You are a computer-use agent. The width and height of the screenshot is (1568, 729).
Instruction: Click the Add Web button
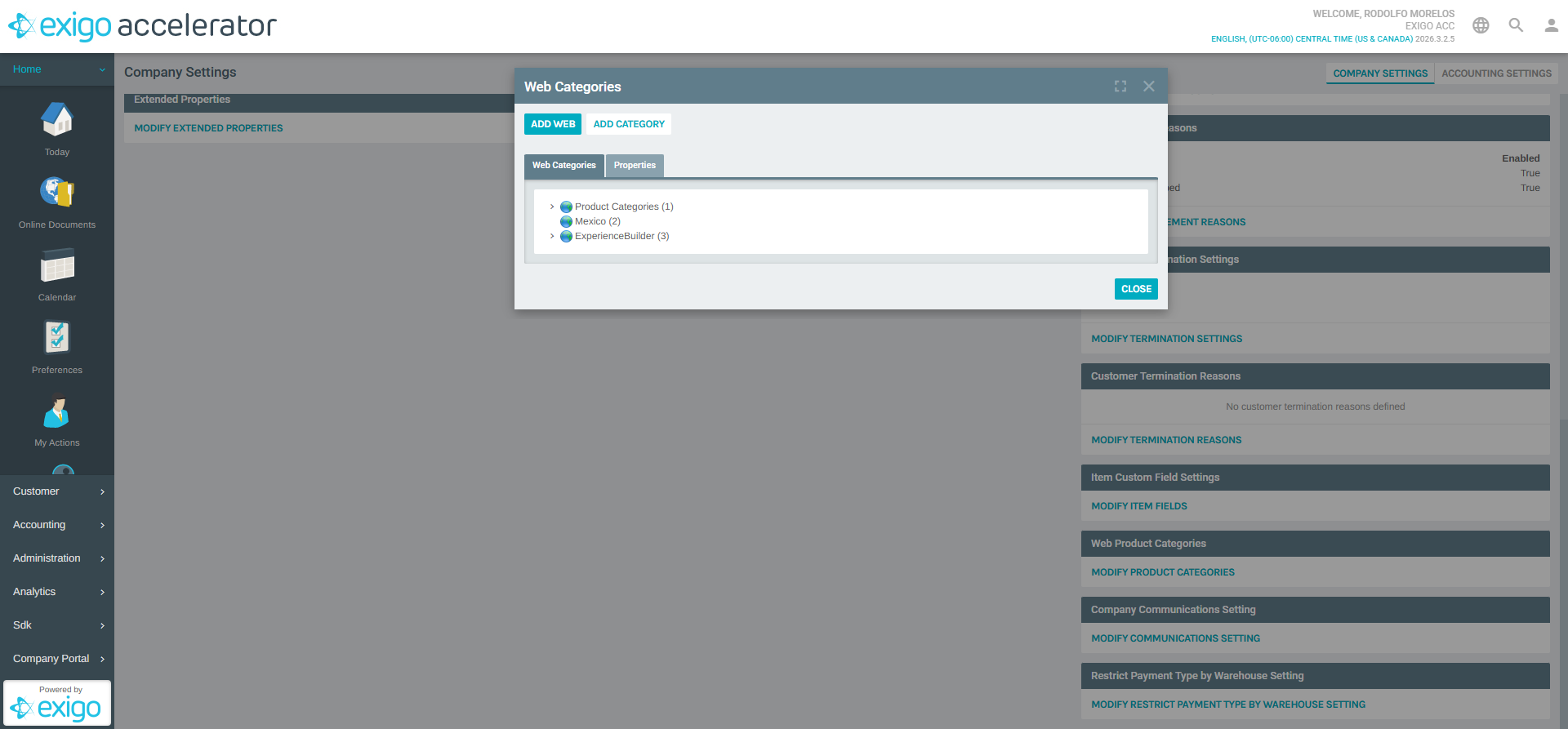click(x=553, y=124)
